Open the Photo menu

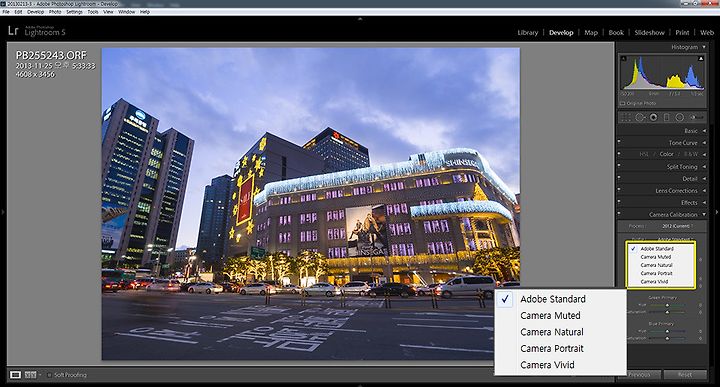(x=55, y=12)
